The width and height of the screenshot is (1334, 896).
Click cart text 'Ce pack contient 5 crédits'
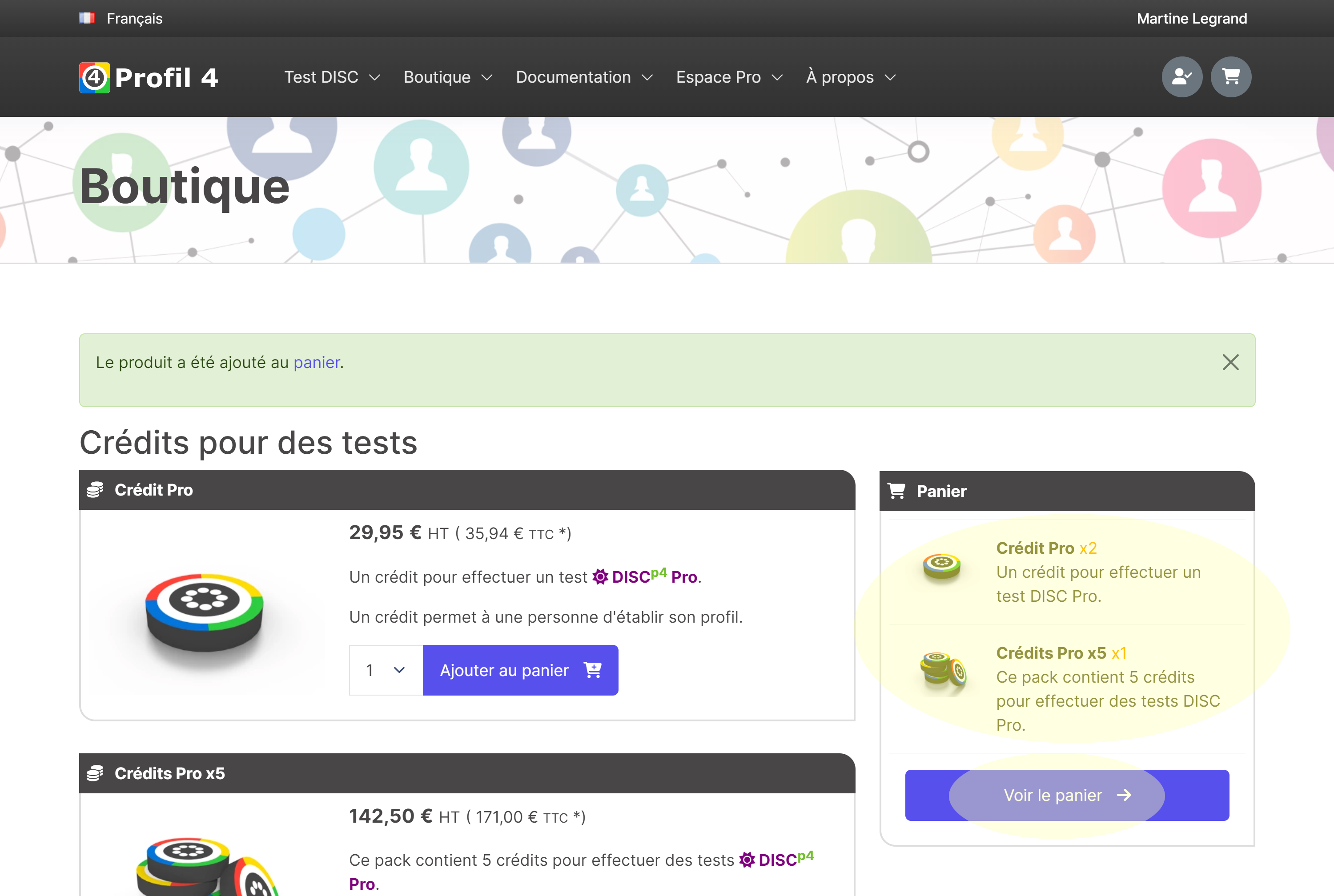point(1095,676)
